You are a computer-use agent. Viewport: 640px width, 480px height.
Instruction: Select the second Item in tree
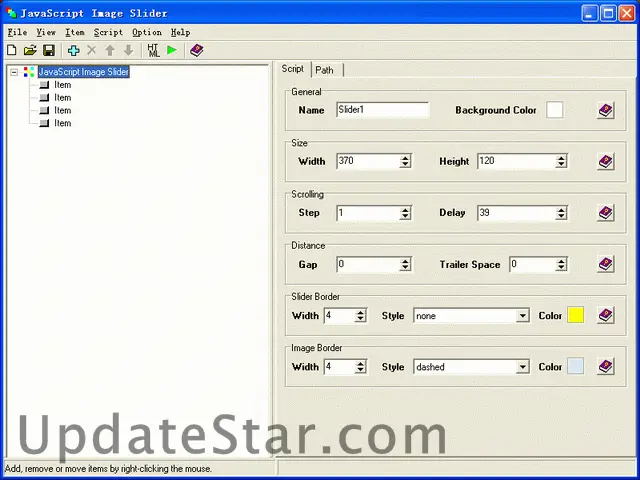[62, 98]
